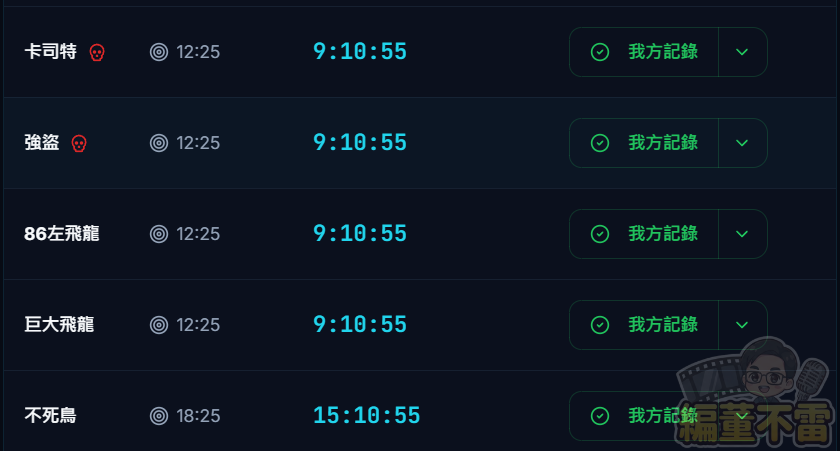Click the green check icon in 卡司特 row

(600, 52)
